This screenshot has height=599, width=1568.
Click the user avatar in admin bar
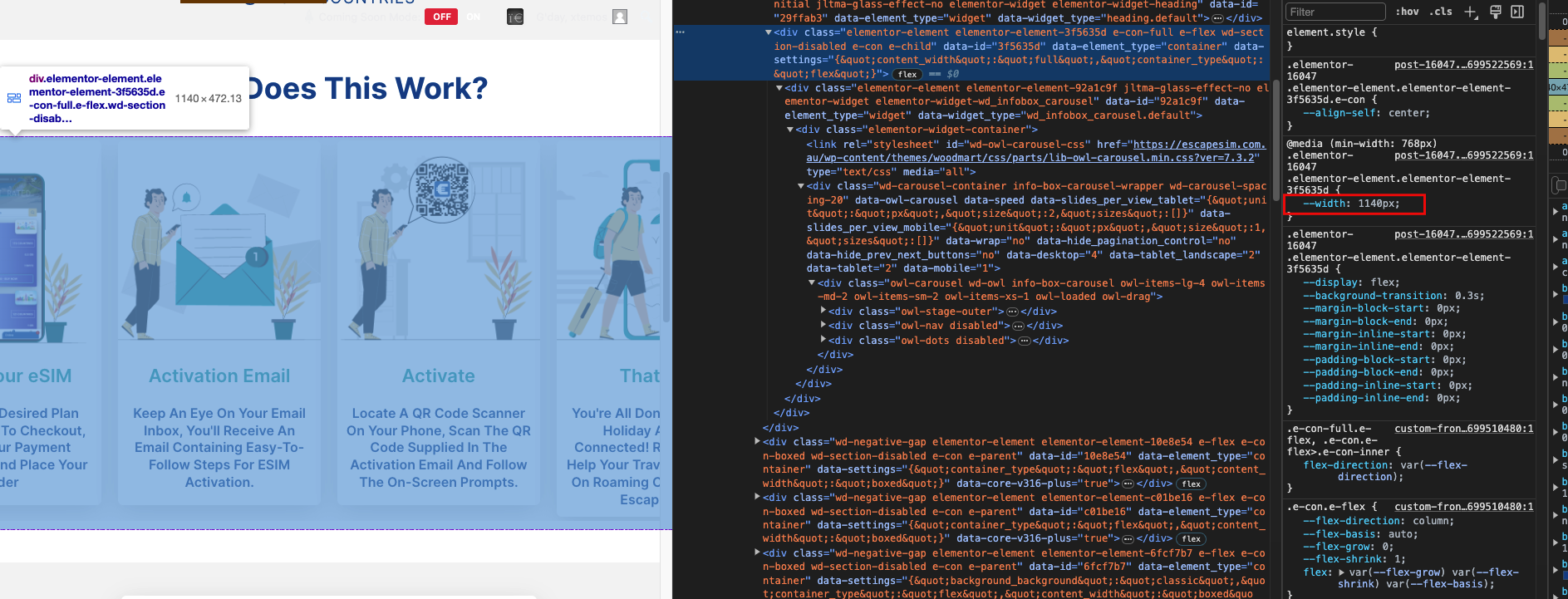pyautogui.click(x=620, y=17)
